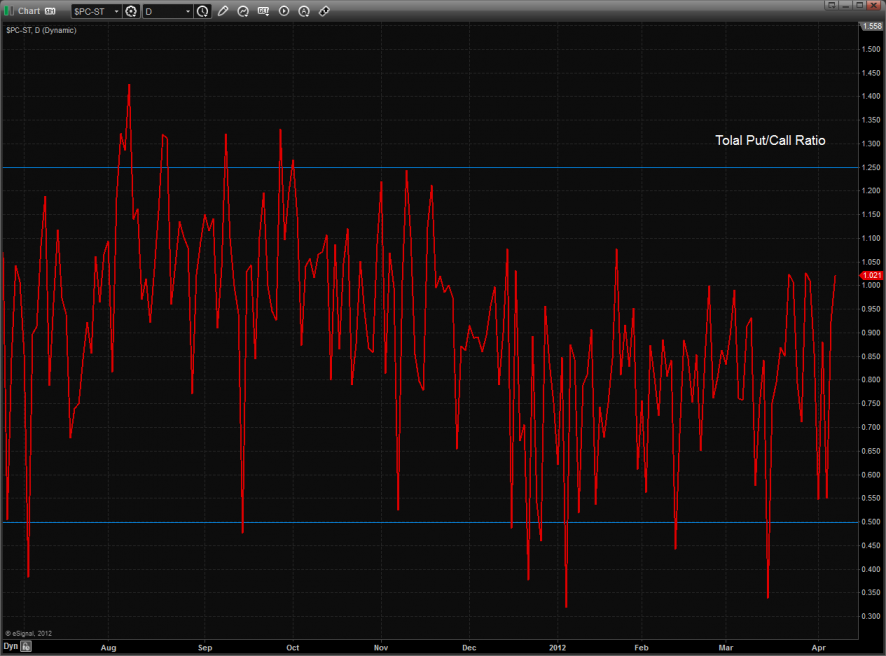Viewport: 886px width, 656px height.
Task: Click the 1.558 top price scale label
Action: click(872, 26)
